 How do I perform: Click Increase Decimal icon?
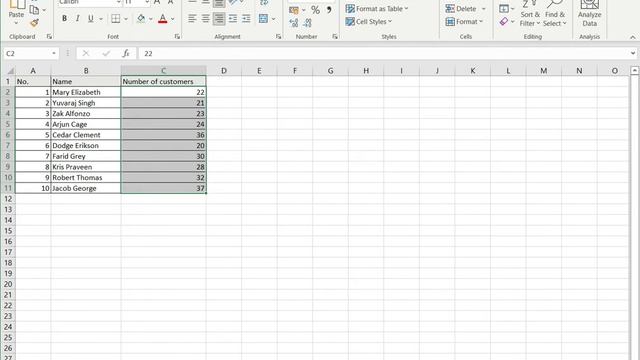click(x=293, y=23)
